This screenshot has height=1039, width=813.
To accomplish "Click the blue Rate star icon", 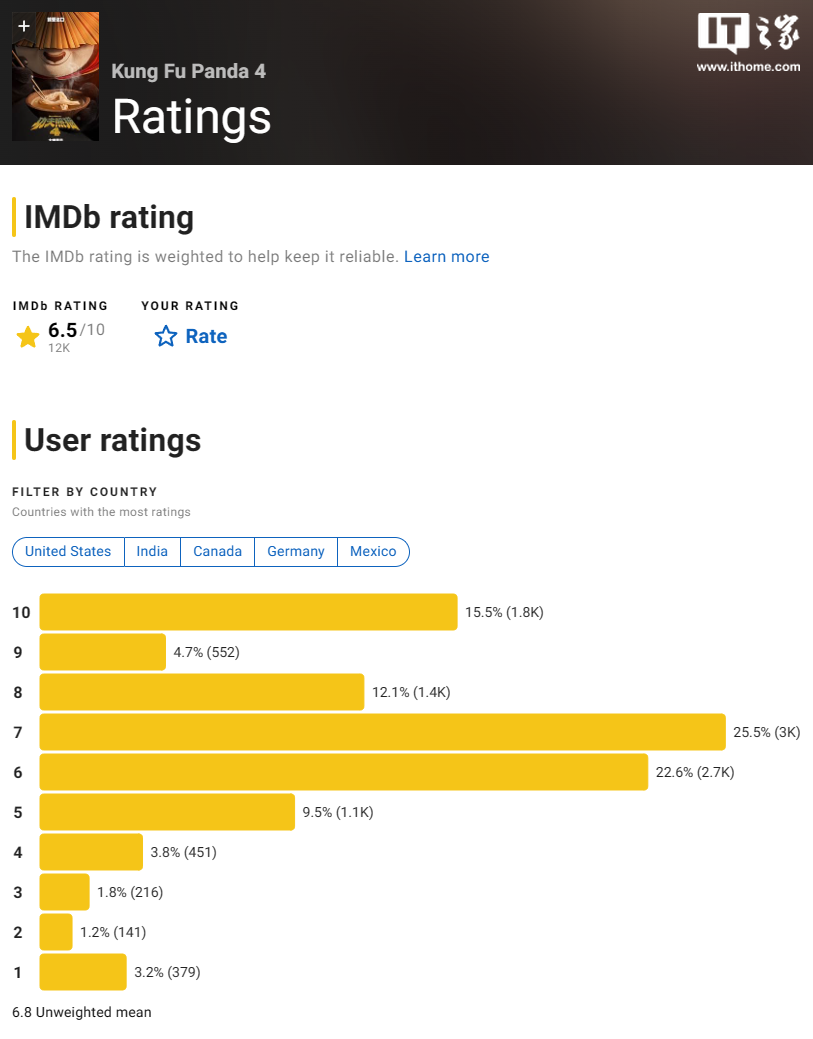I will click(165, 336).
